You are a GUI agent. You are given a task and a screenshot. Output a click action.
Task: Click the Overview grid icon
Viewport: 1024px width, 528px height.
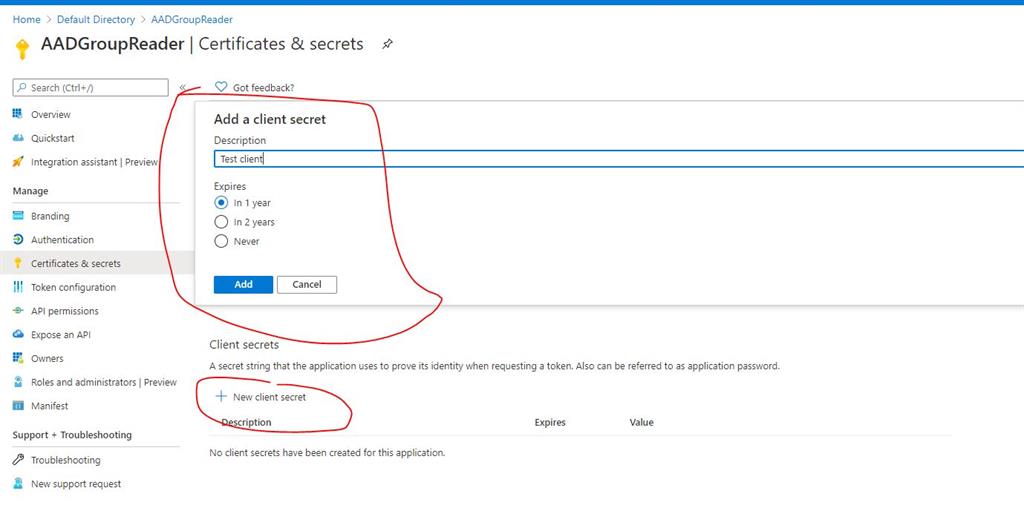(18, 114)
